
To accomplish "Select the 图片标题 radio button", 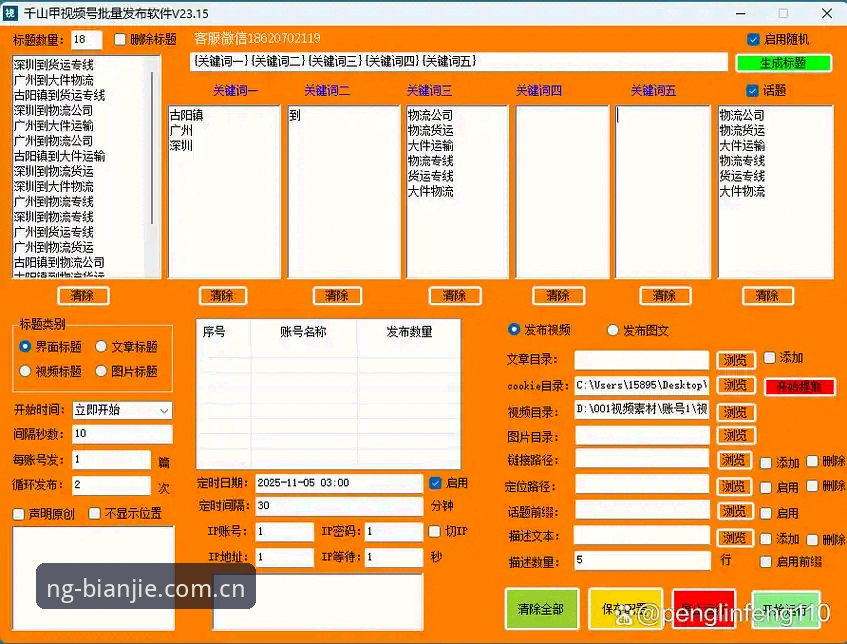I will 101,371.
